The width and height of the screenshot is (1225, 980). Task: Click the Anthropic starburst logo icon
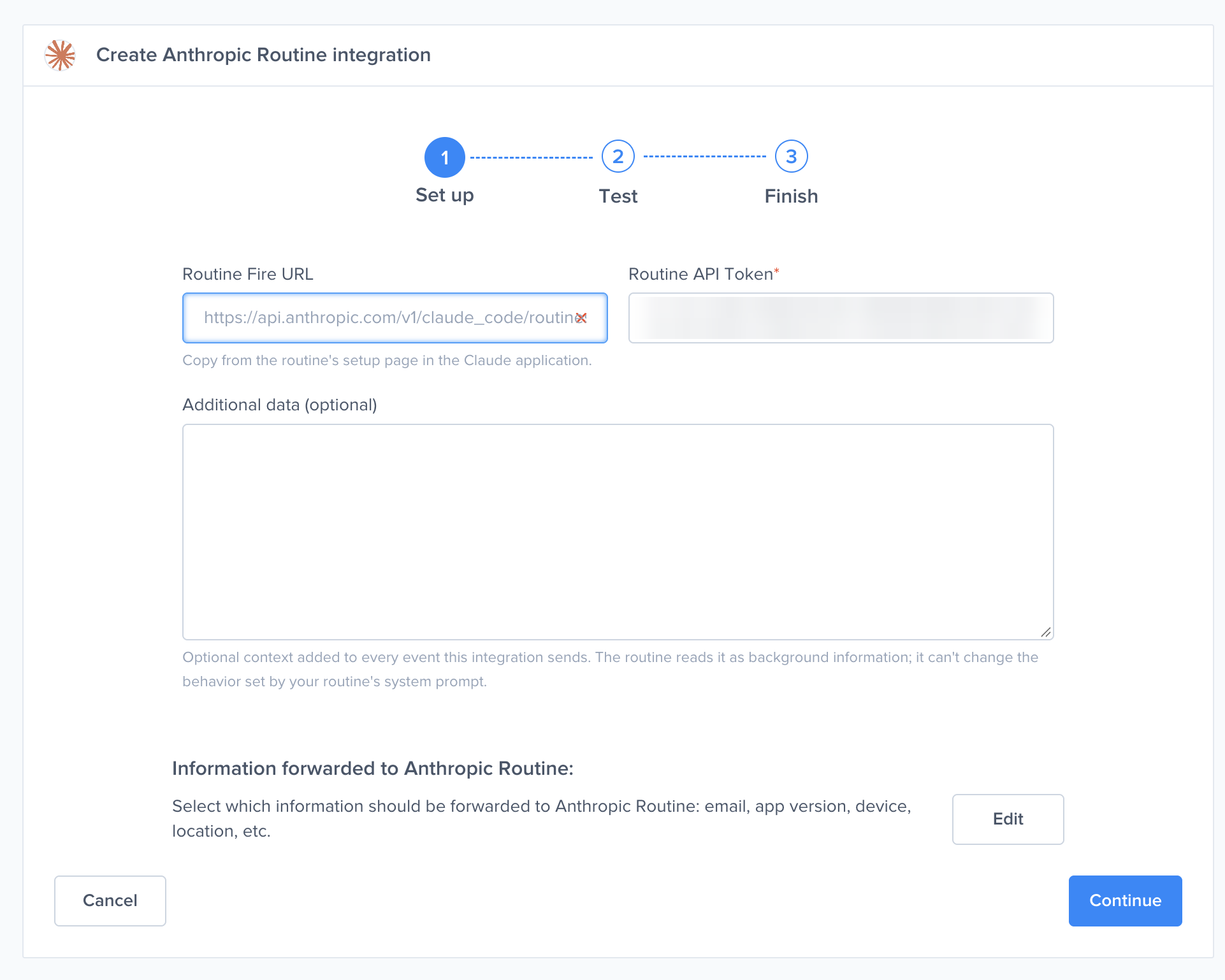61,55
